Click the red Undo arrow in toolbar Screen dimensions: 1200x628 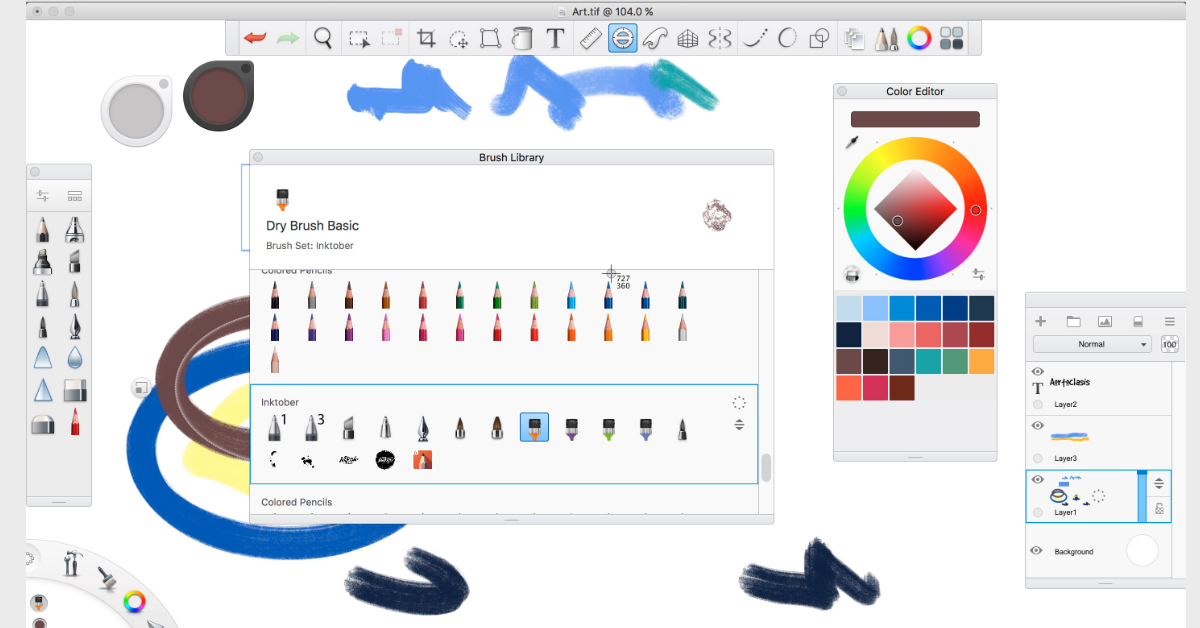(255, 38)
